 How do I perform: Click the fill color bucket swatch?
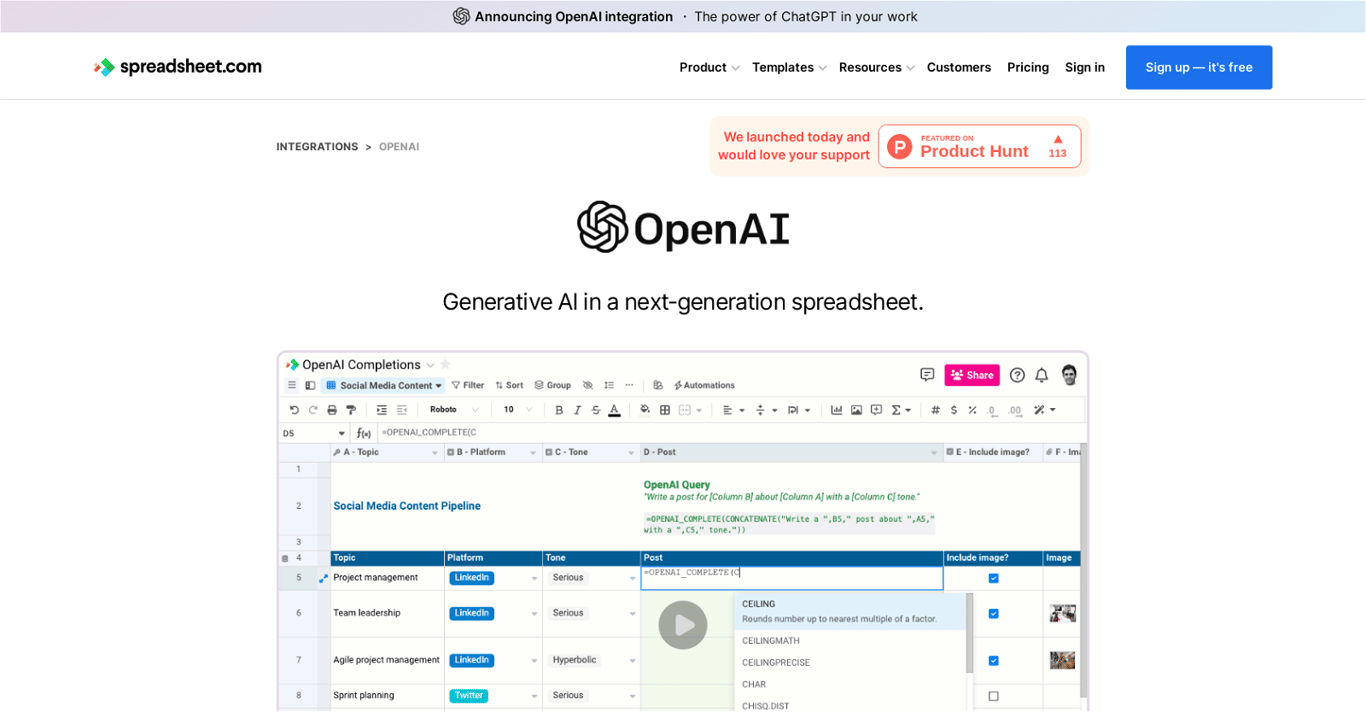[645, 410]
